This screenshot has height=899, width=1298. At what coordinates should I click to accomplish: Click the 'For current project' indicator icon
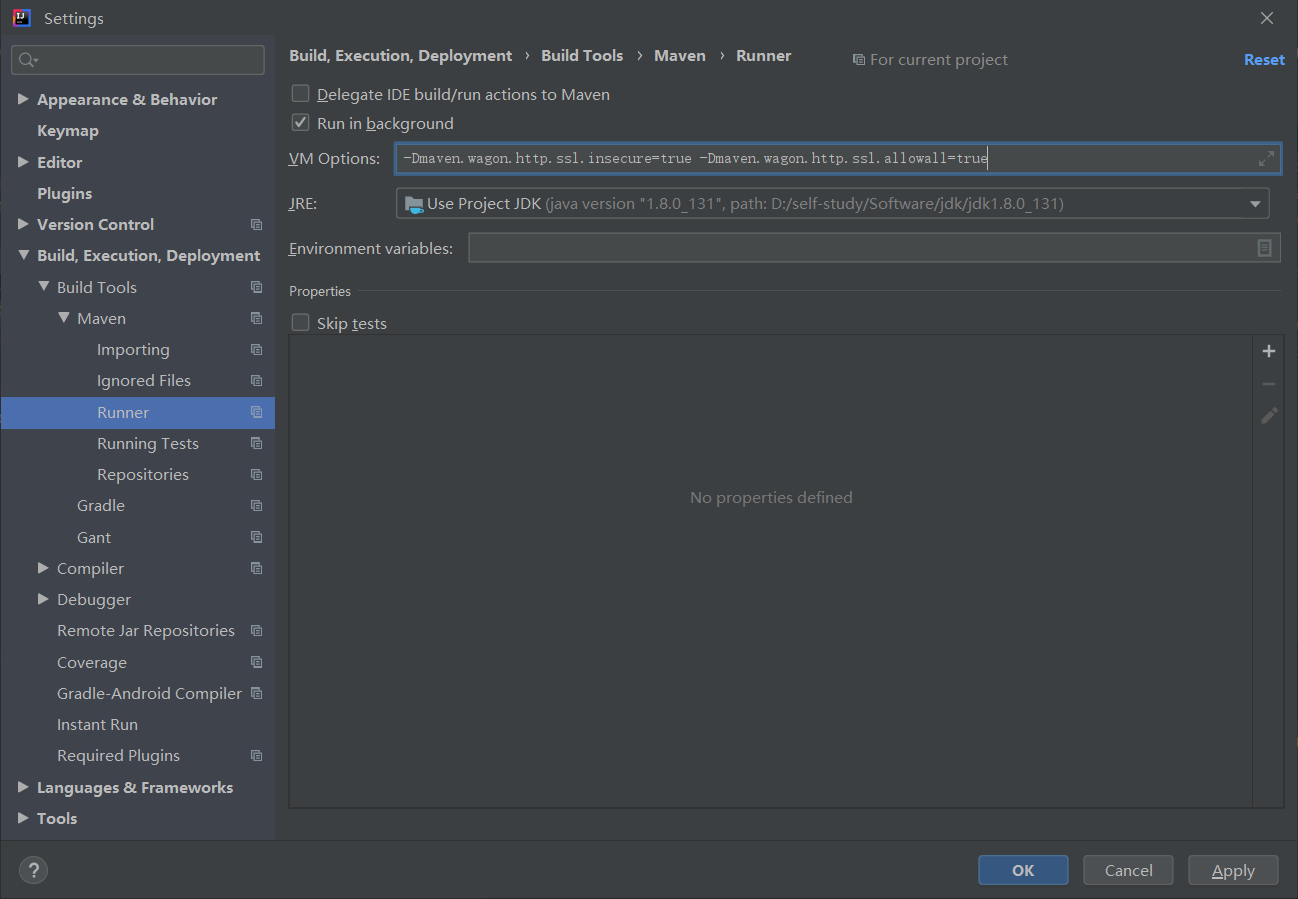[x=858, y=60]
